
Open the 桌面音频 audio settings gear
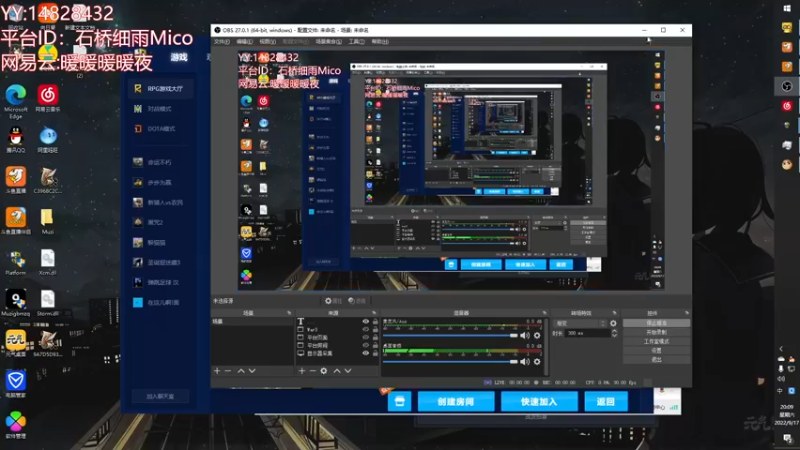click(537, 362)
